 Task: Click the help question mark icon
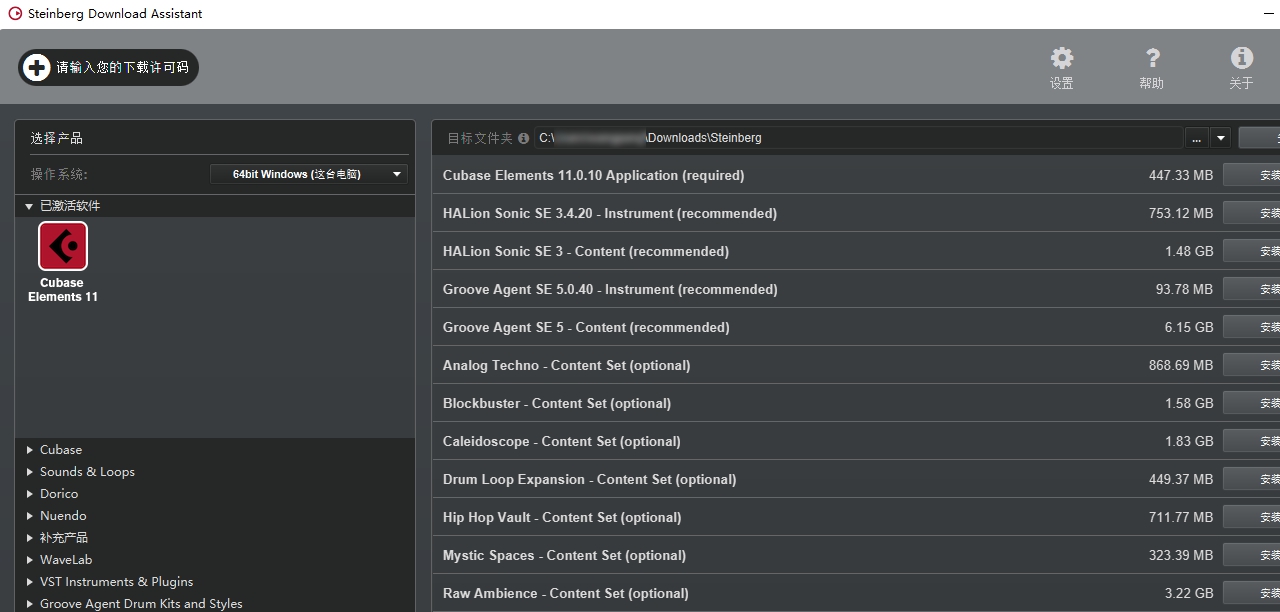(x=1152, y=58)
